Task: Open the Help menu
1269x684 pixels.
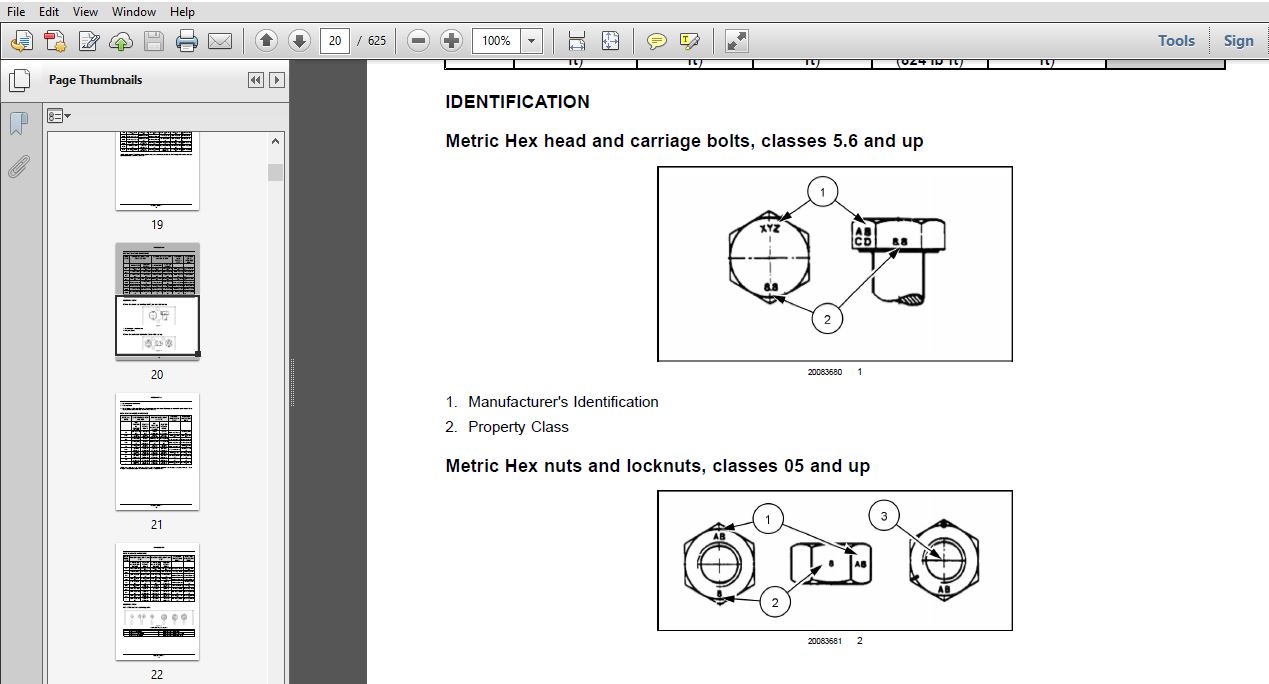Action: (x=182, y=12)
